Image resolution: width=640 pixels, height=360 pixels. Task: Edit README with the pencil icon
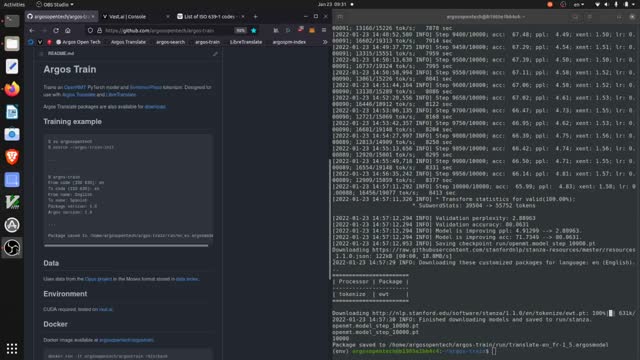pos(215,53)
